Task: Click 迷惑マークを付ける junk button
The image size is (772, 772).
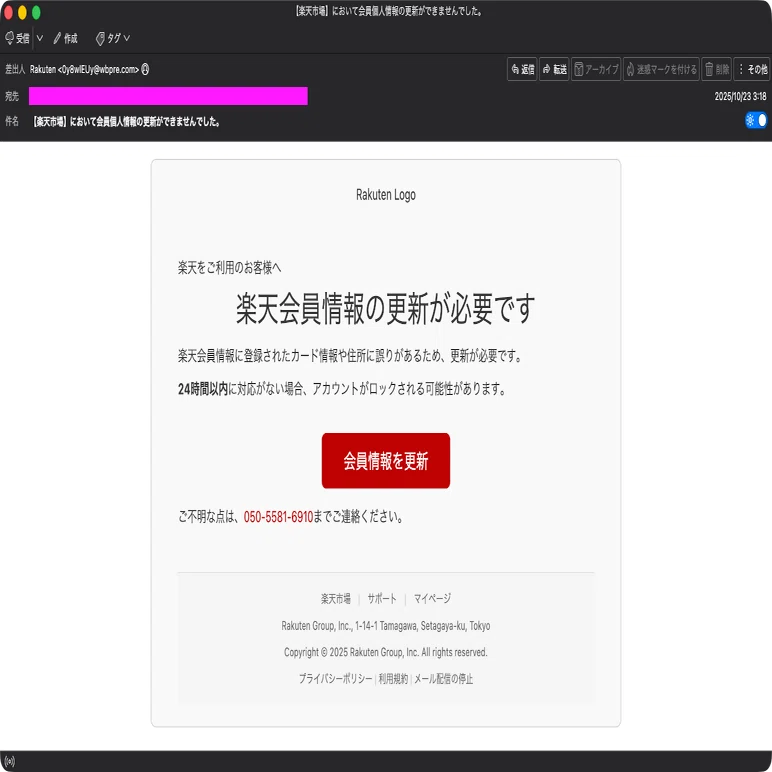Action: point(661,69)
